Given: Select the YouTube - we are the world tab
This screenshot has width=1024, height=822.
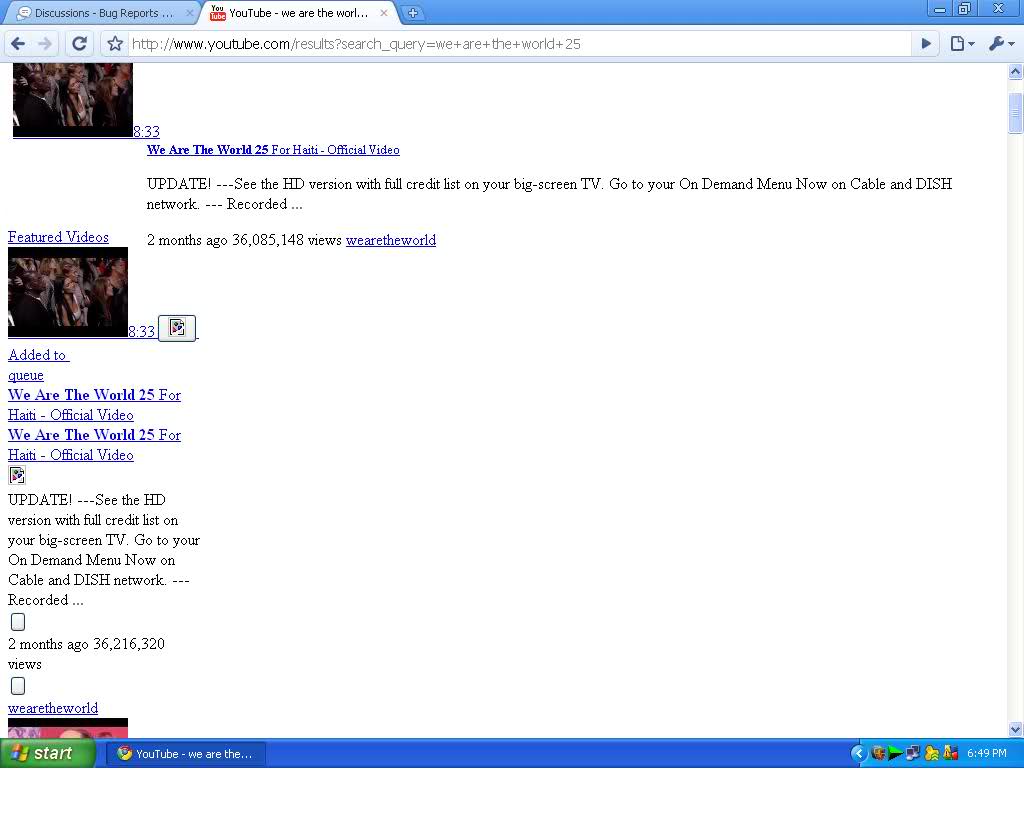Looking at the screenshot, I should [300, 12].
